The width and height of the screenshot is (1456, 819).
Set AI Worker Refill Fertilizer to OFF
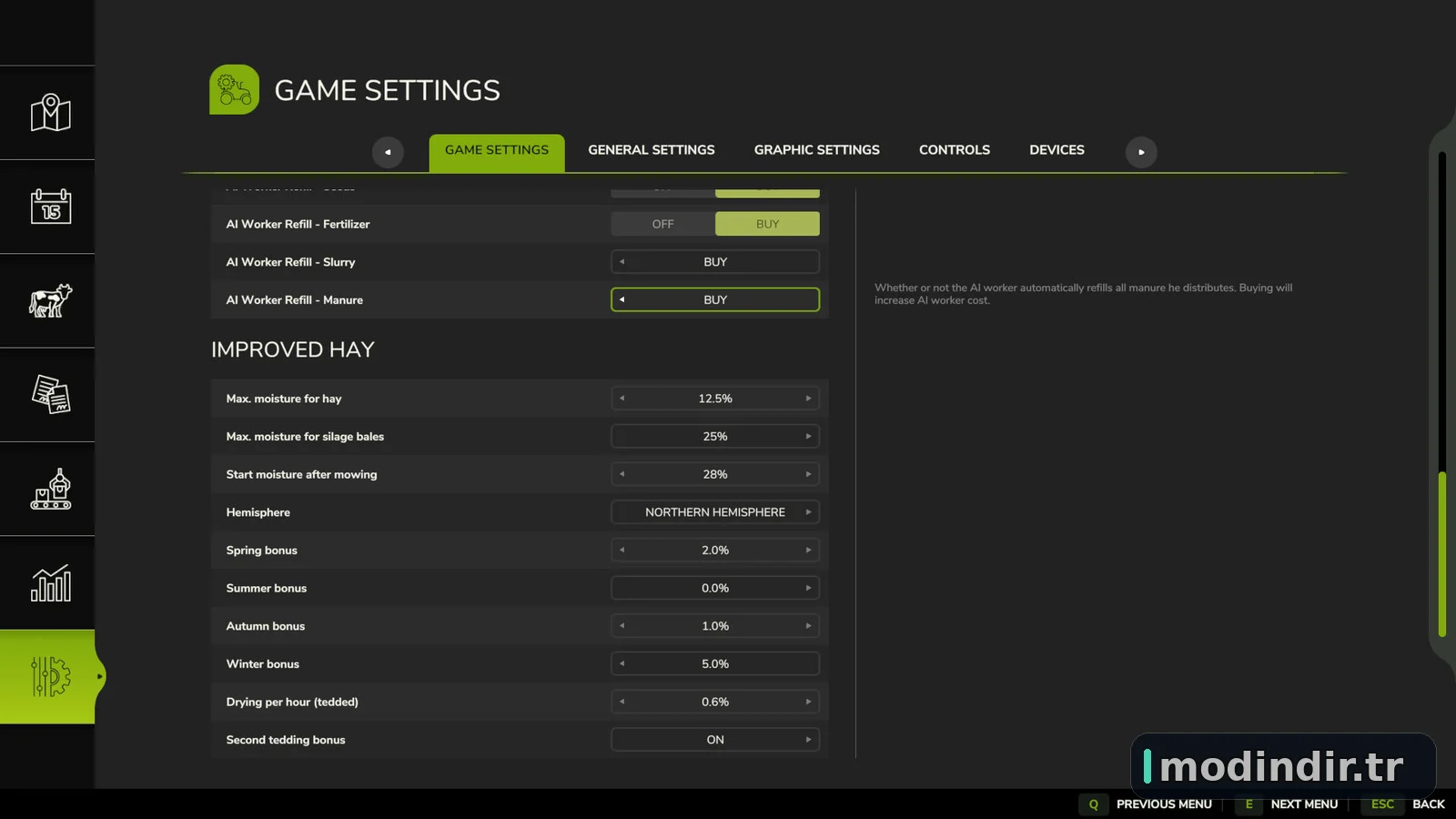coord(662,224)
